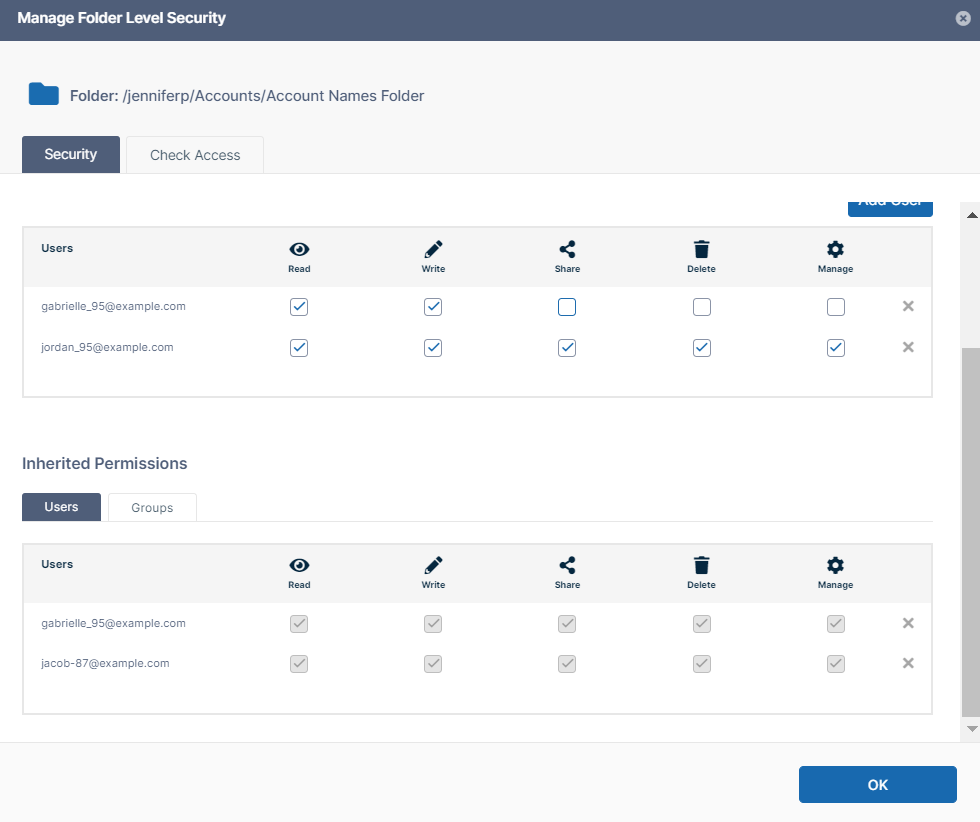
Task: Switch to the Check Access tab
Action: coord(195,155)
